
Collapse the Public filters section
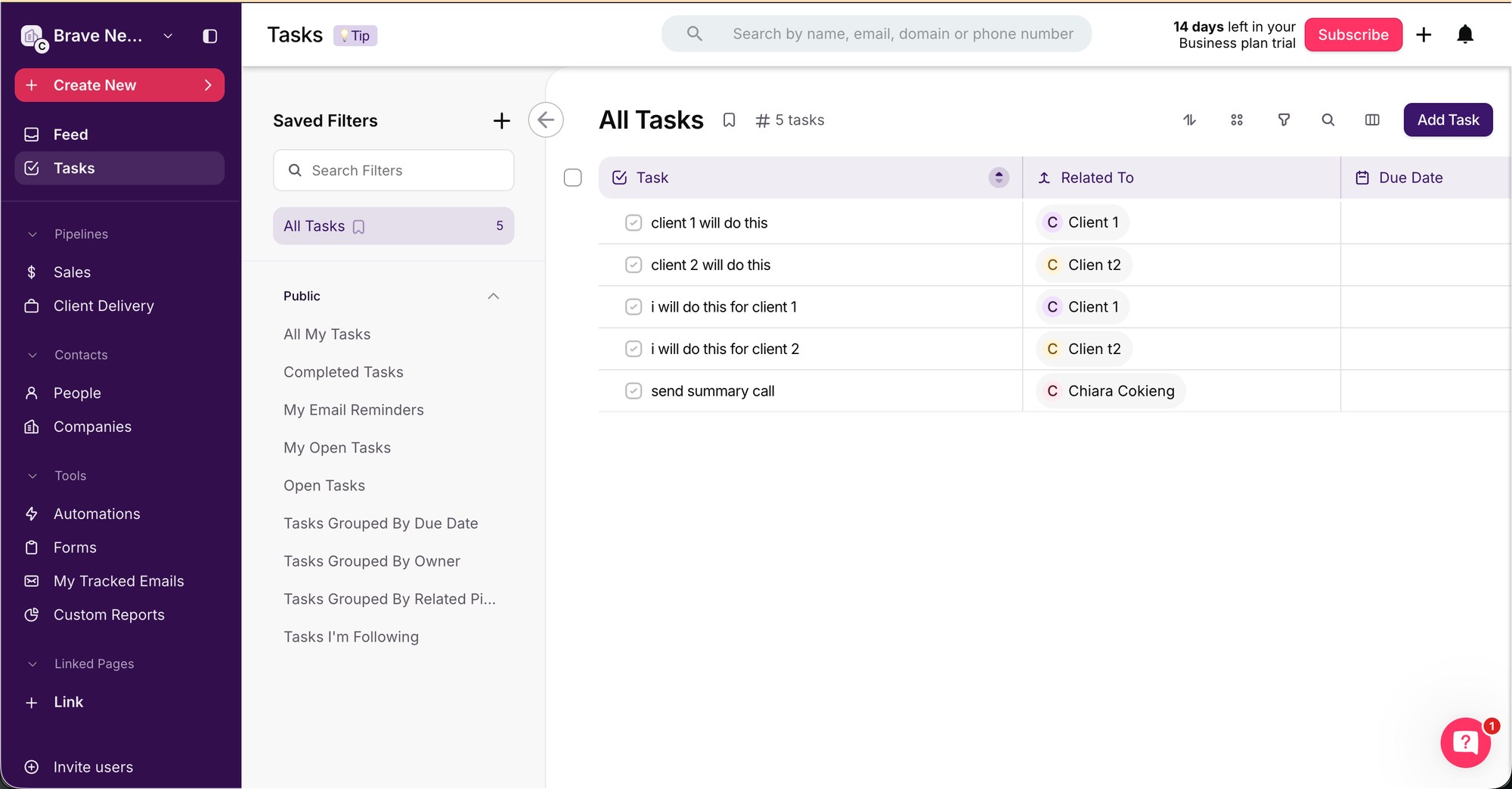(494, 297)
